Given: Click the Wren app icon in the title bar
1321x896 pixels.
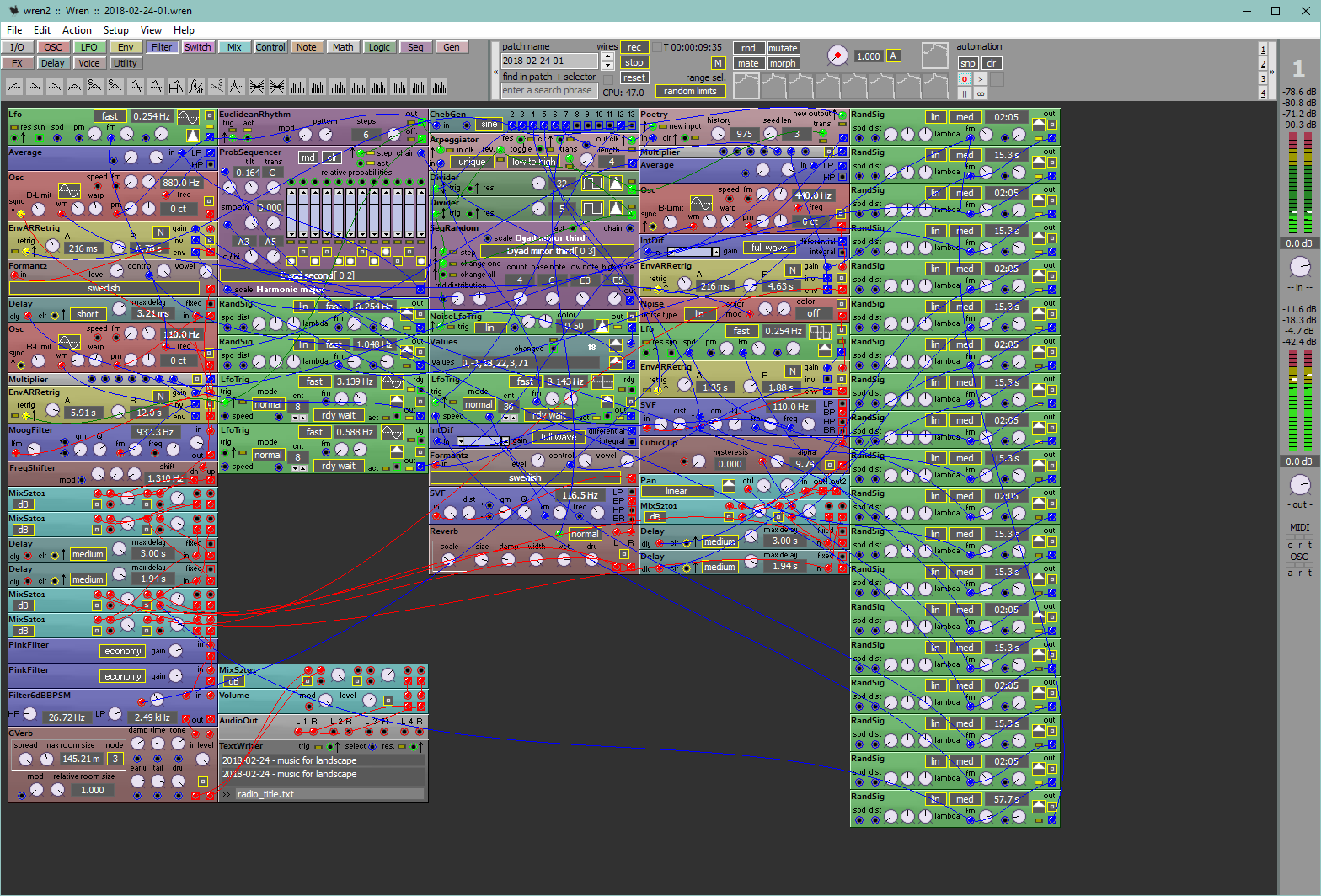Looking at the screenshot, I should (x=13, y=11).
